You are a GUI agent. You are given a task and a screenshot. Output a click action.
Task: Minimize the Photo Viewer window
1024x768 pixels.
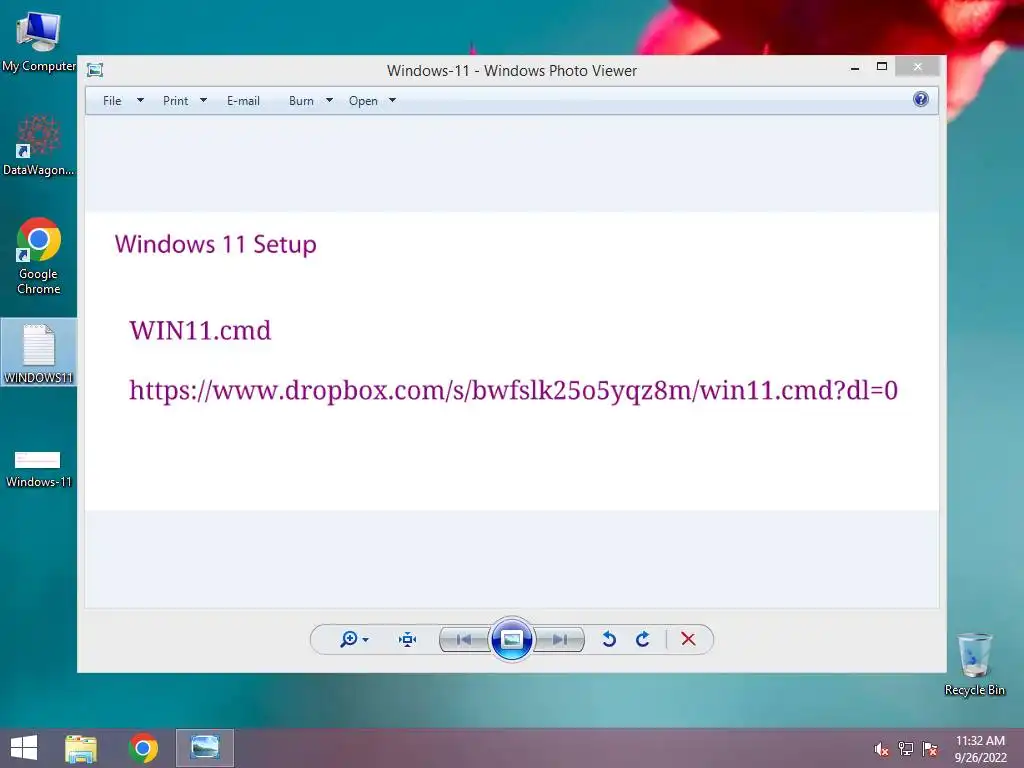[x=855, y=67]
